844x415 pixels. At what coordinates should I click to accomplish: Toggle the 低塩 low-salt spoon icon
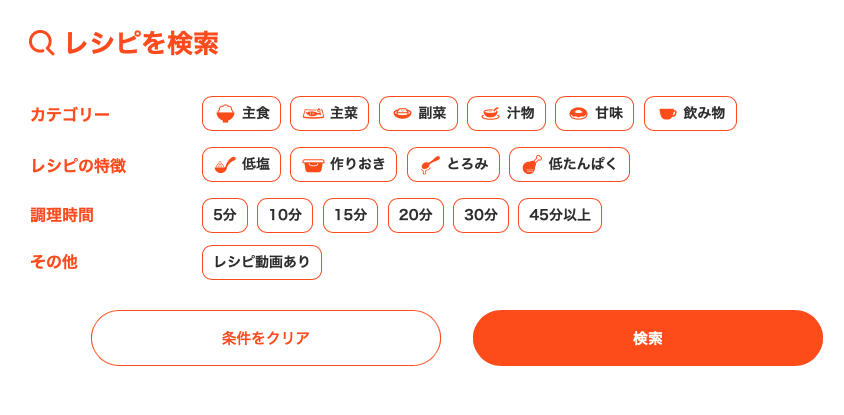pyautogui.click(x=225, y=165)
